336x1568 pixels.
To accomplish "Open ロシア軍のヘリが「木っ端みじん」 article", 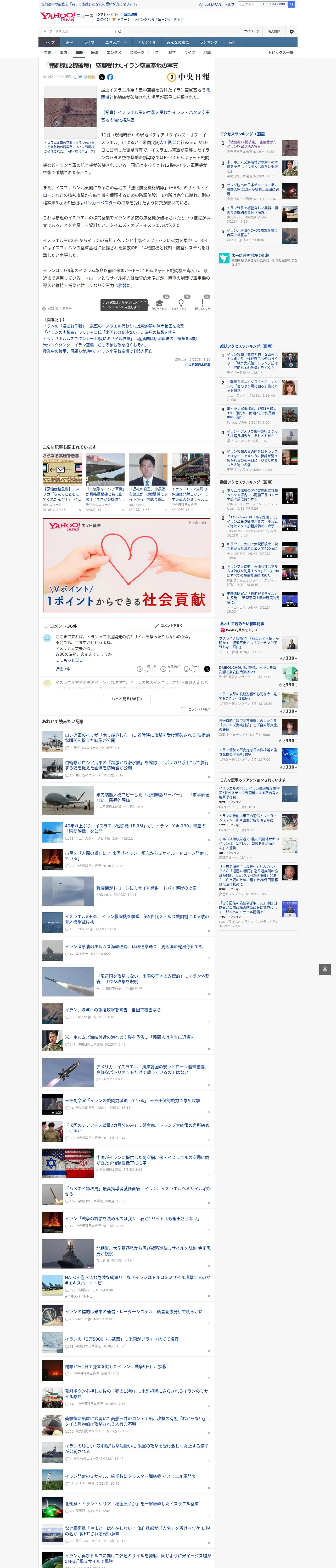I will 137,737.
